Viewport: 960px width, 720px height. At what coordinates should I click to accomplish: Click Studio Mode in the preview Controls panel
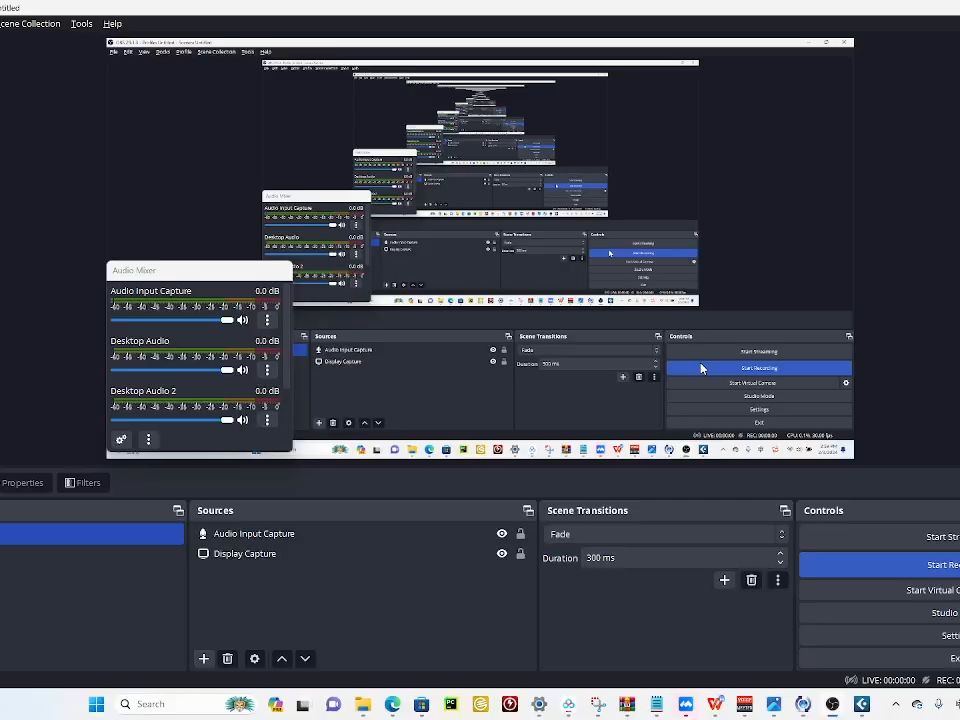(759, 396)
